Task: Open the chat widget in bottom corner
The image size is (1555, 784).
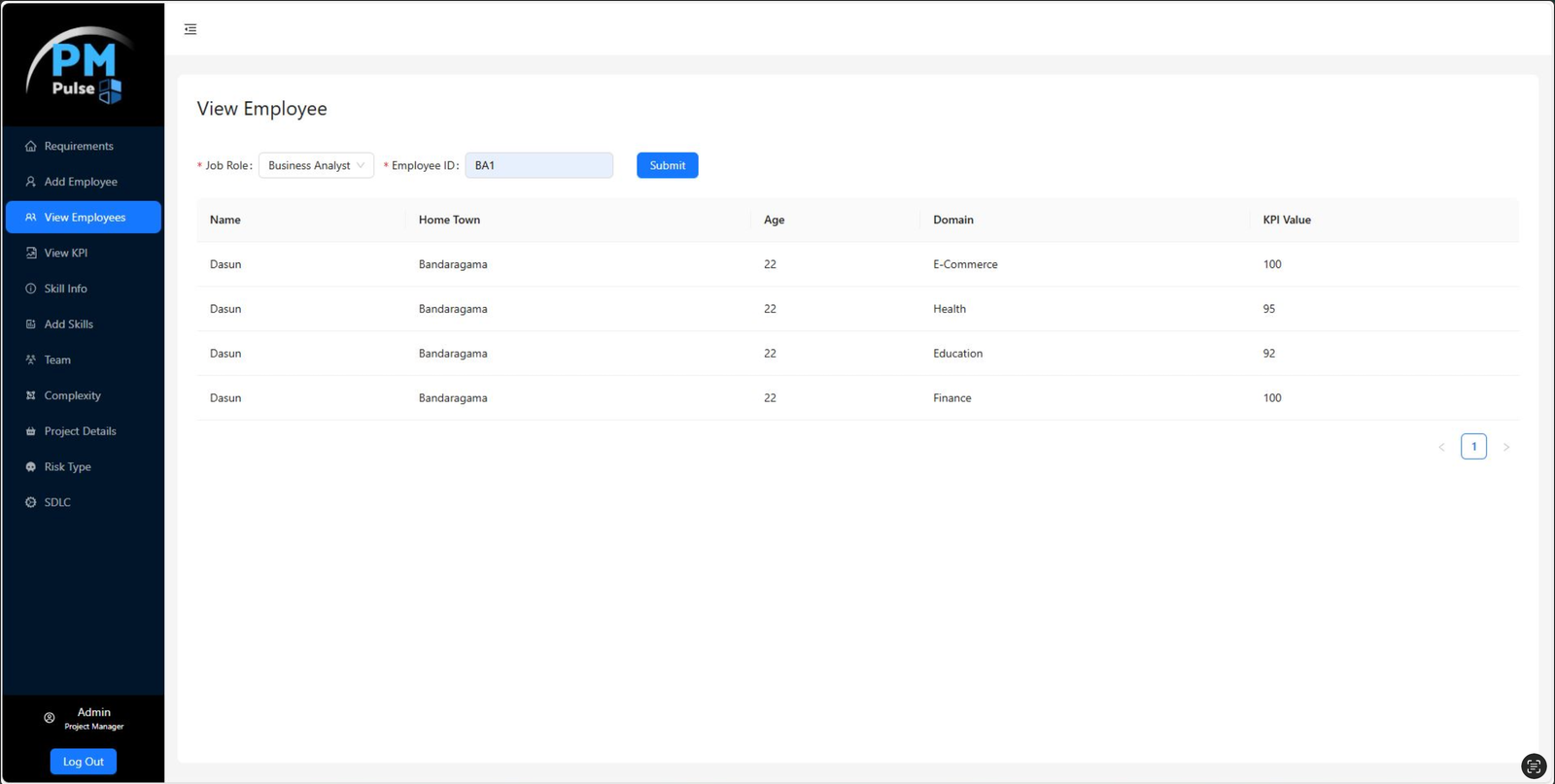Action: click(x=1533, y=767)
